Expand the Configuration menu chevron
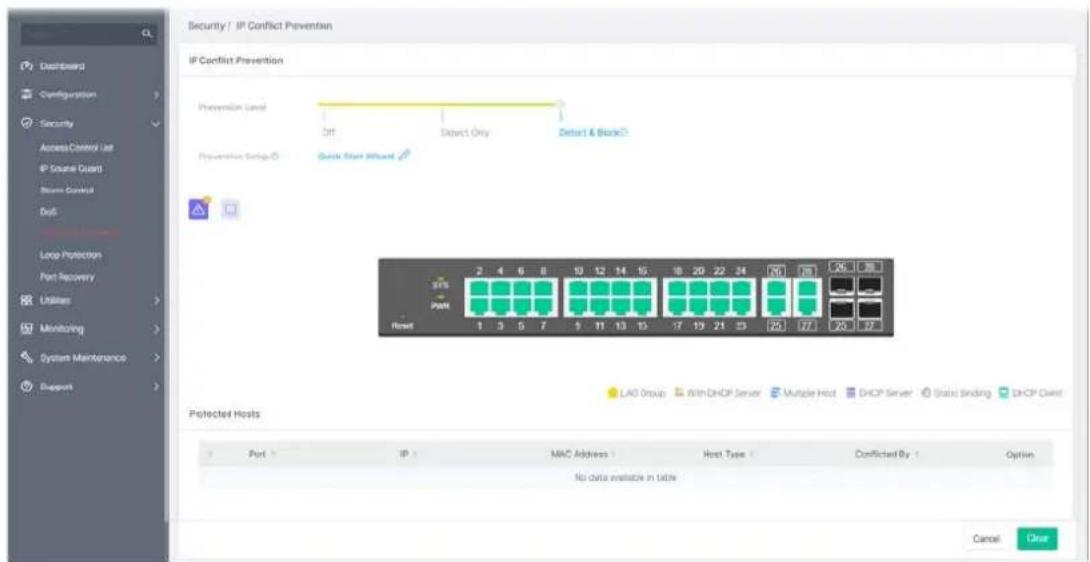This screenshot has height=562, width=1090. [x=157, y=94]
